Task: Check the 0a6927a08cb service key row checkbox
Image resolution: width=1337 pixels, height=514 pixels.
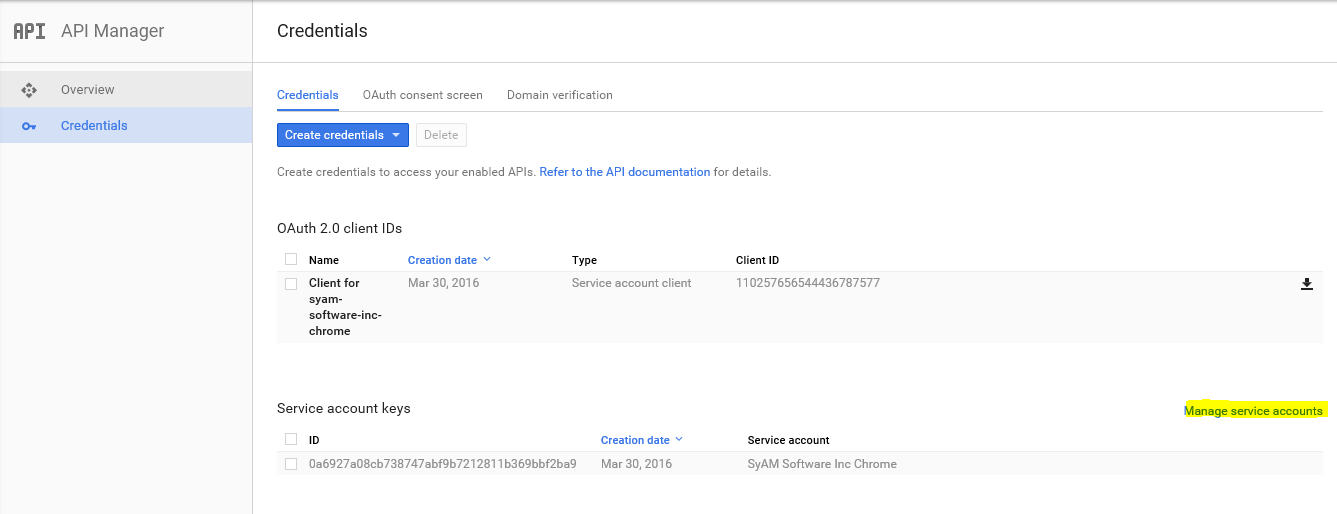Action: [291, 464]
